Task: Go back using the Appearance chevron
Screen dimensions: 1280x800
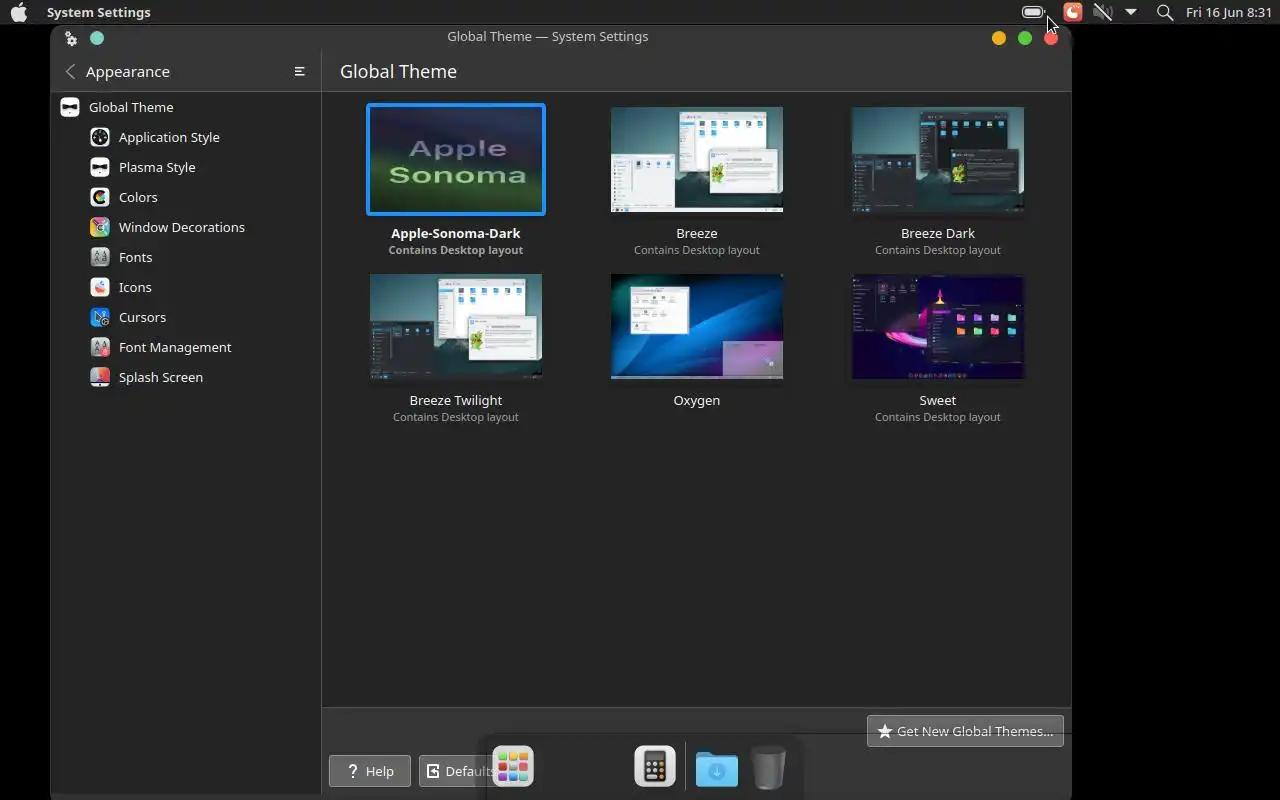Action: click(x=70, y=72)
